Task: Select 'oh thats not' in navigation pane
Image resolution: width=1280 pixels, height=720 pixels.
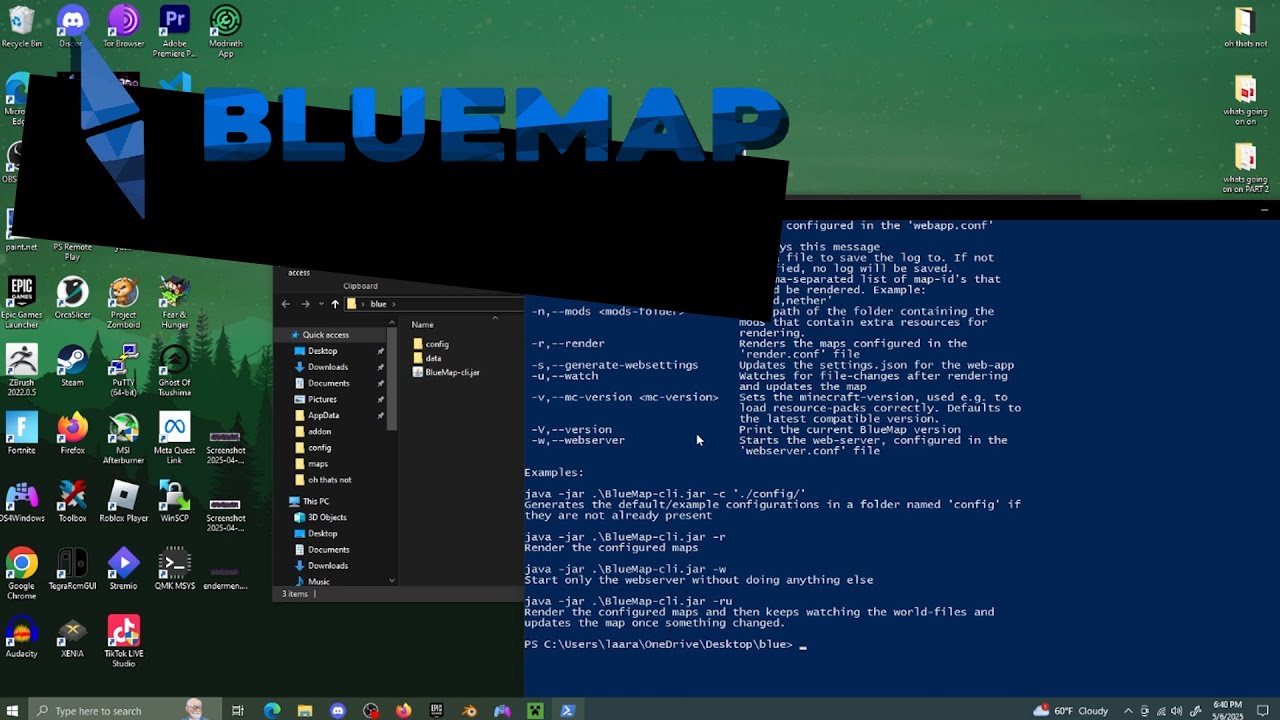Action: [329, 479]
